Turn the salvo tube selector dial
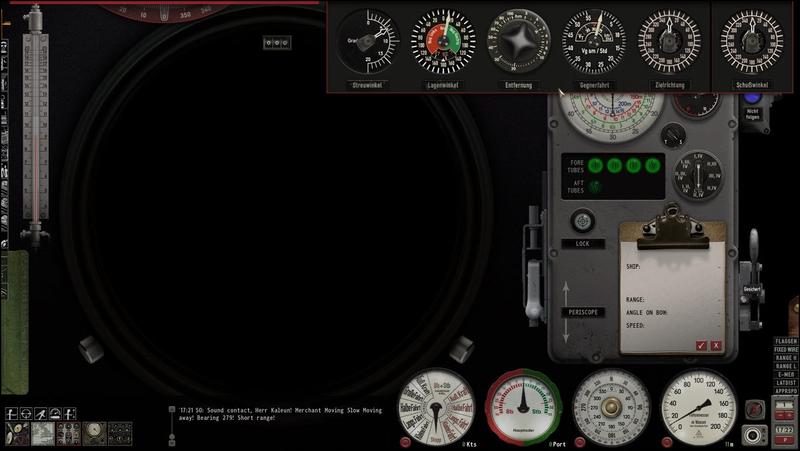 [697, 176]
